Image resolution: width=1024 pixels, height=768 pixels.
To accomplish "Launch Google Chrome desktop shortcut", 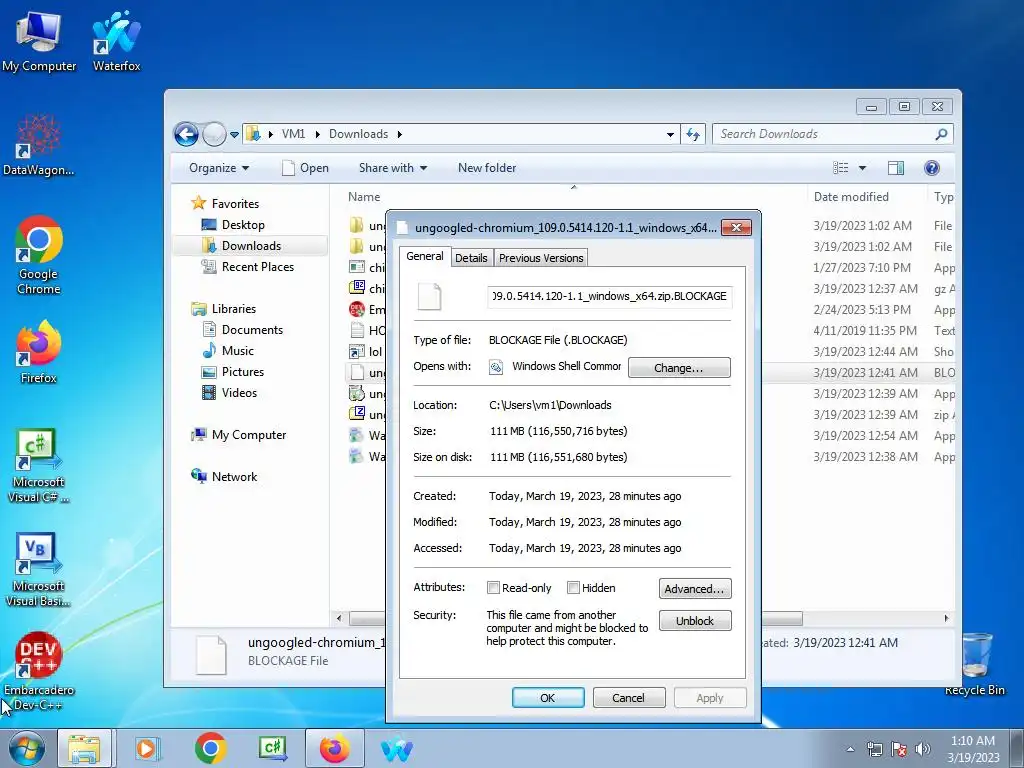I will tap(39, 255).
